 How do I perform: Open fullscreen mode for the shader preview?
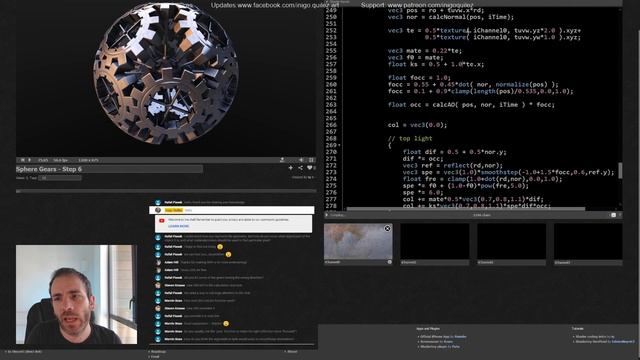coord(311,160)
